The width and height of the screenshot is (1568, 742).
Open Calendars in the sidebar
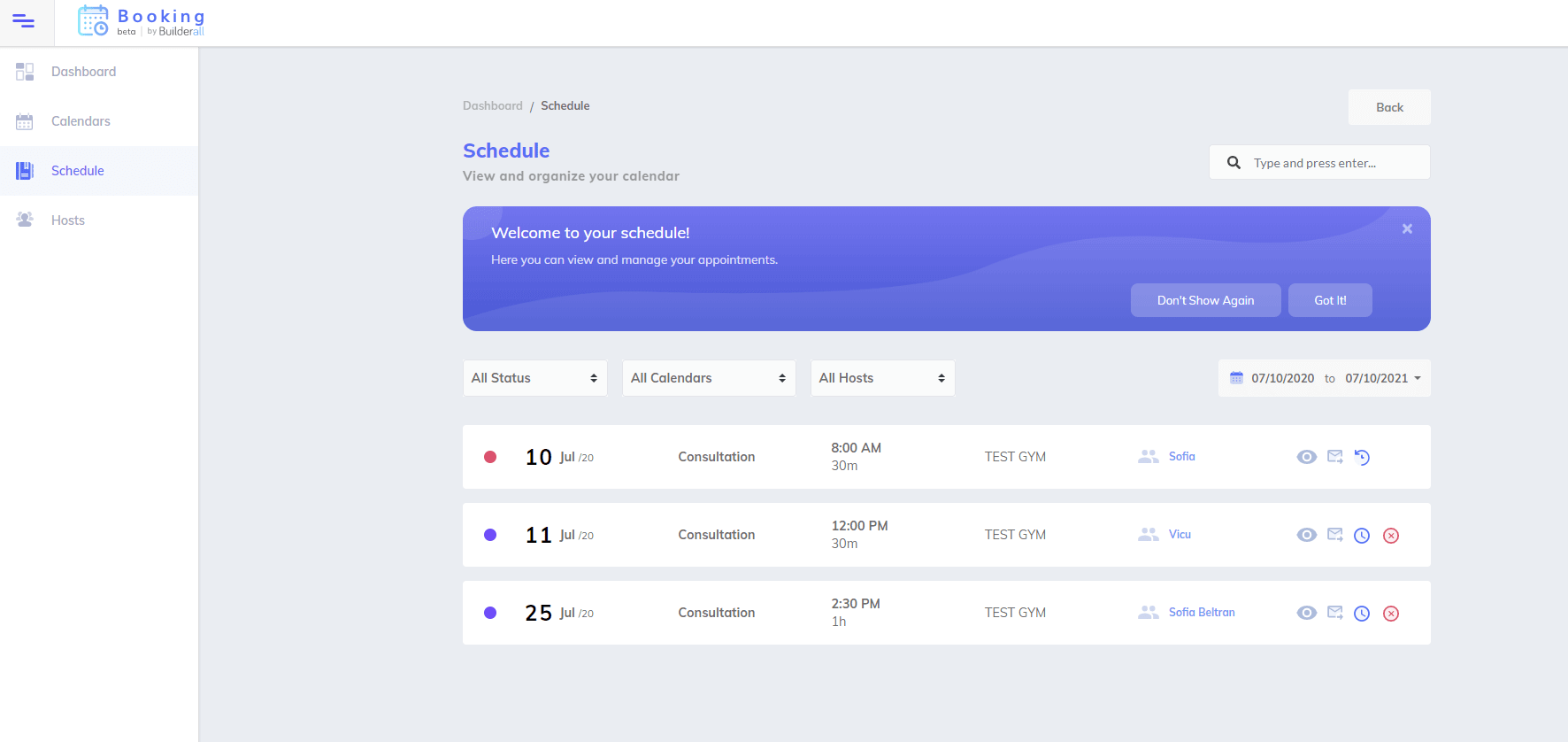pos(81,121)
